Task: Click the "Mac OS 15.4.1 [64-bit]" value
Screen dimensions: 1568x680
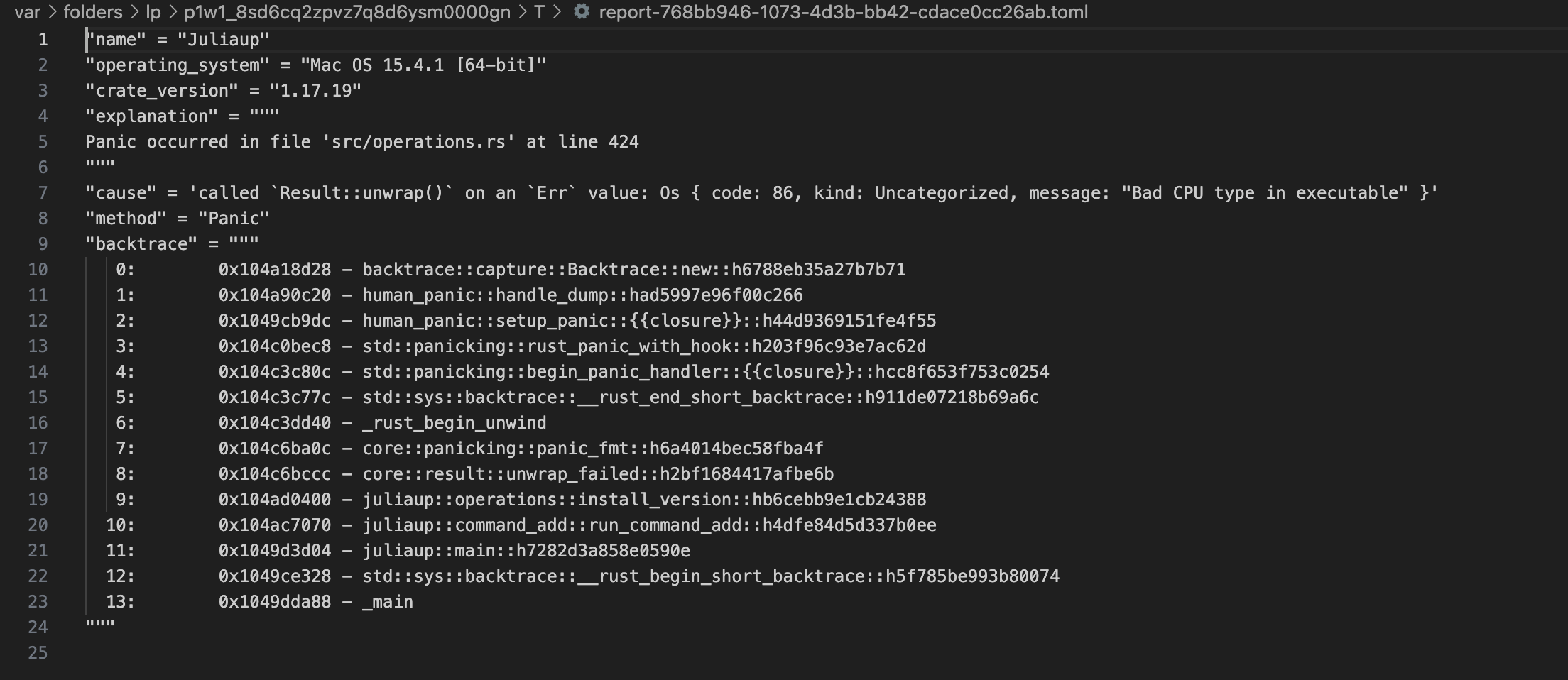Action: (x=423, y=65)
